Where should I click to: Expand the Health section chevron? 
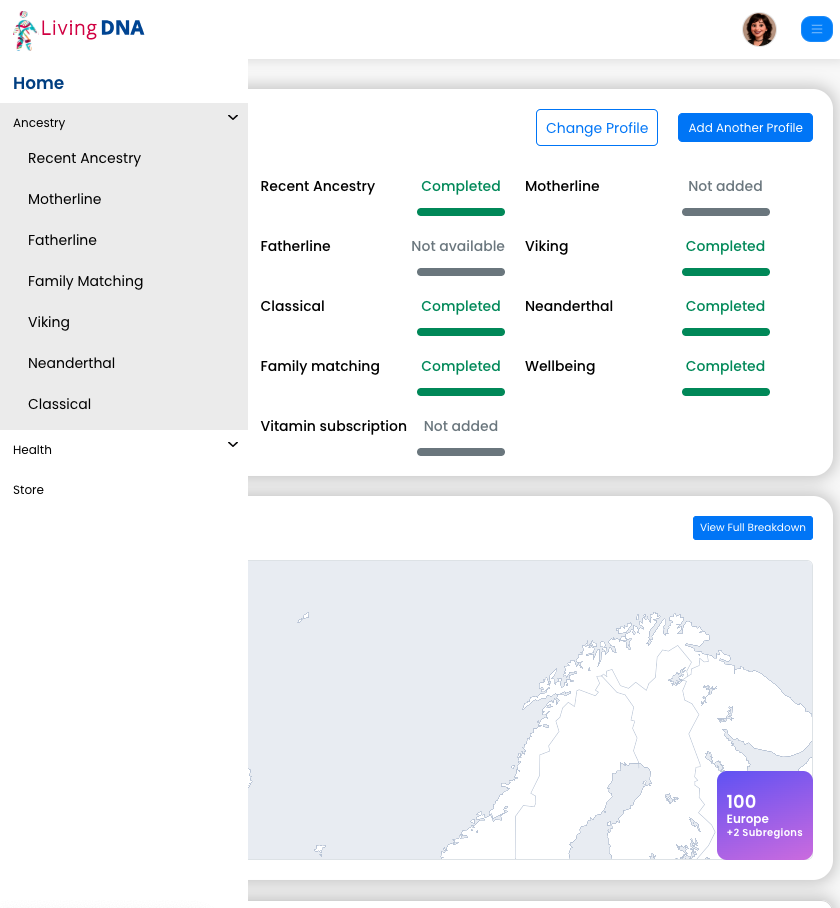coord(233,445)
